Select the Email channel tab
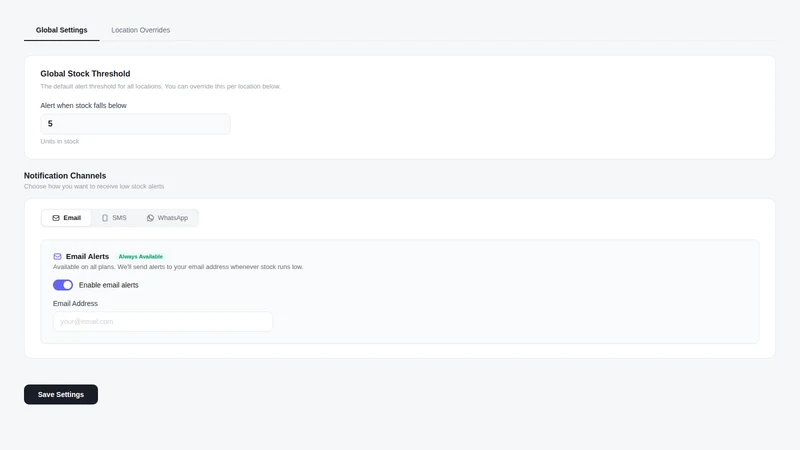Screen dimensions: 800x450 (x=66, y=218)
